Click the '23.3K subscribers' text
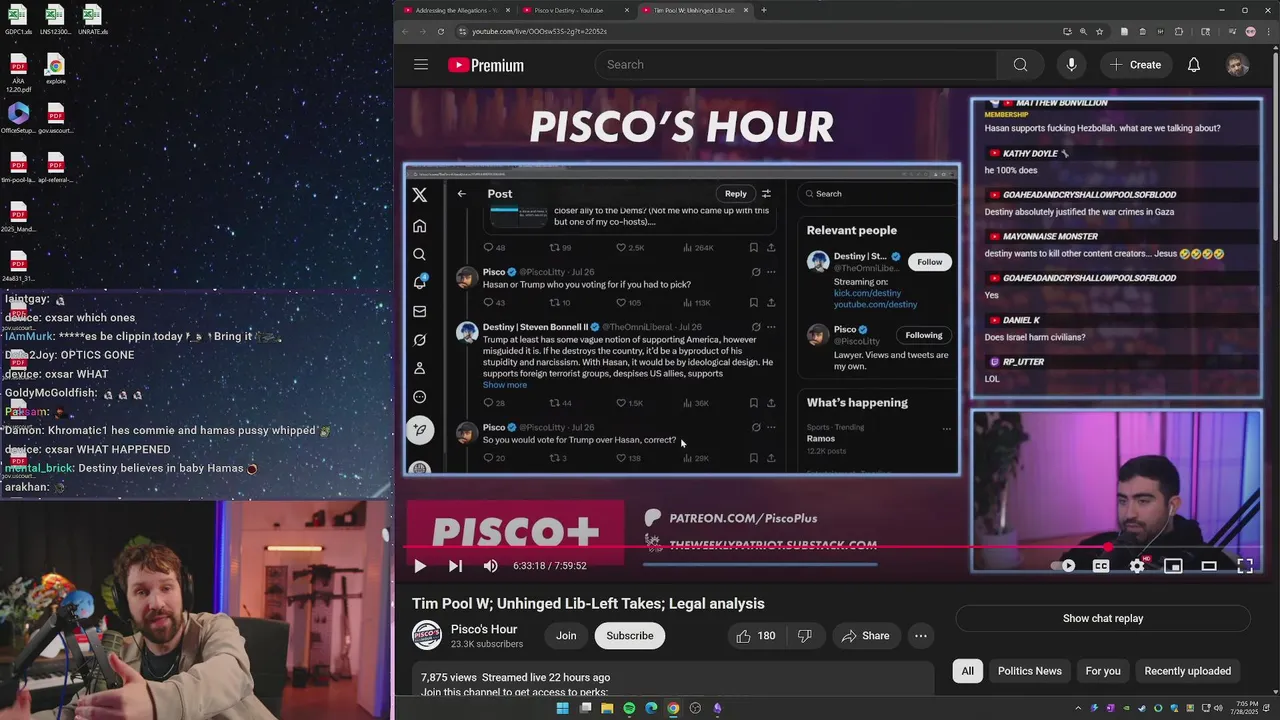The image size is (1280, 720). coord(487,644)
